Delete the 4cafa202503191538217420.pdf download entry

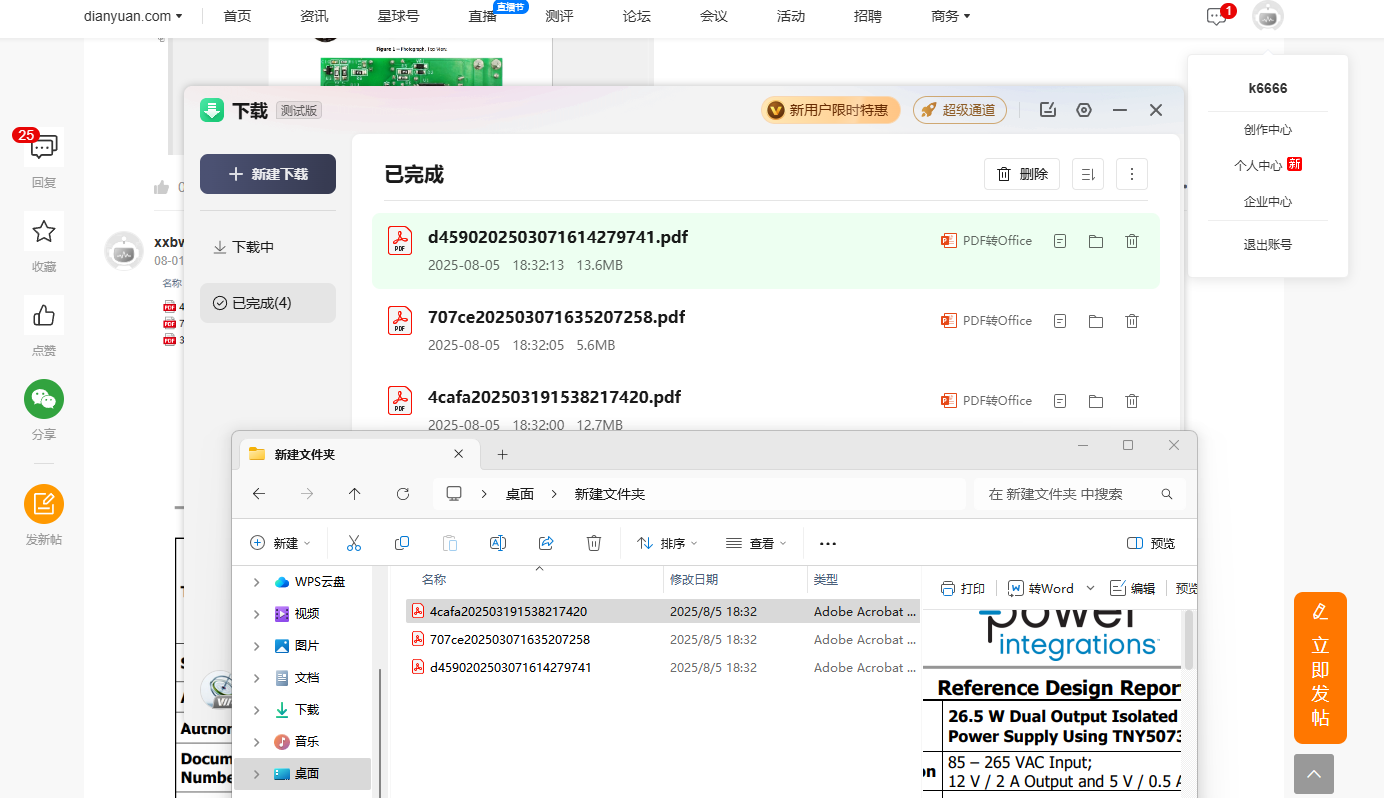pyautogui.click(x=1132, y=401)
